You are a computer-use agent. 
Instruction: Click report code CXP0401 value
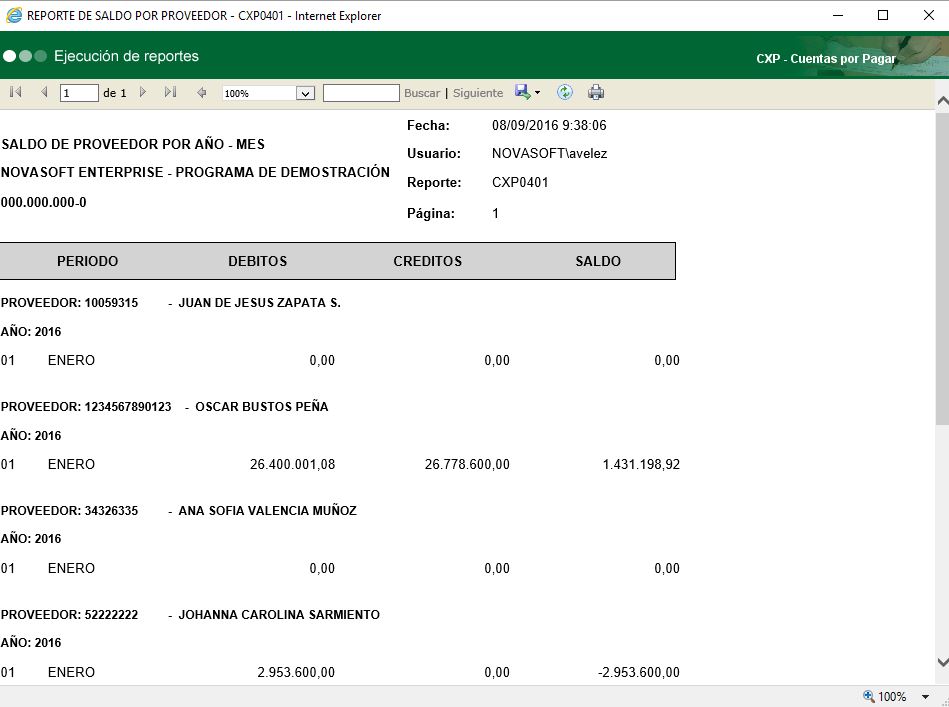point(520,182)
